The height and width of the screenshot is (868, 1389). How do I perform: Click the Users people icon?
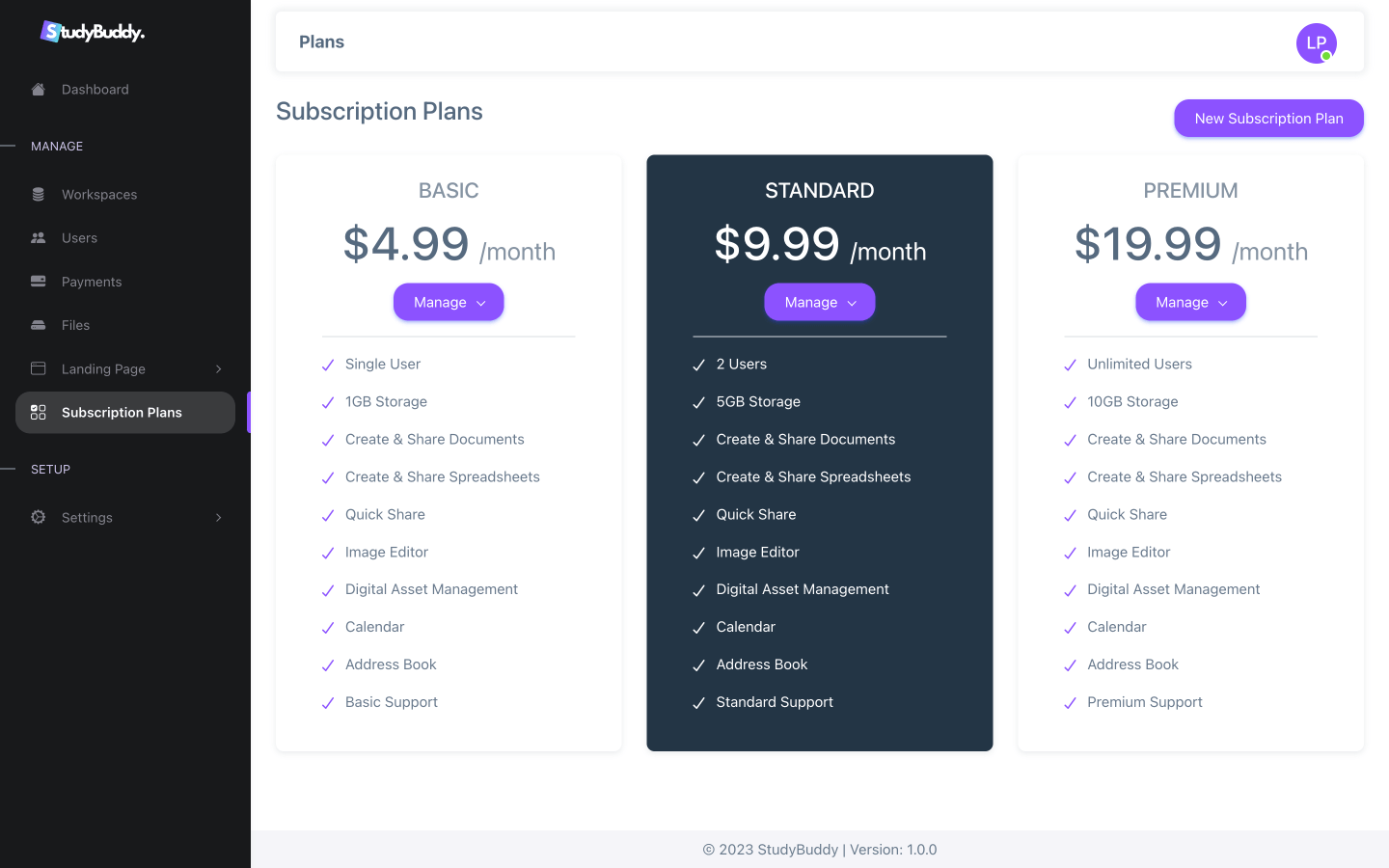[x=39, y=238]
